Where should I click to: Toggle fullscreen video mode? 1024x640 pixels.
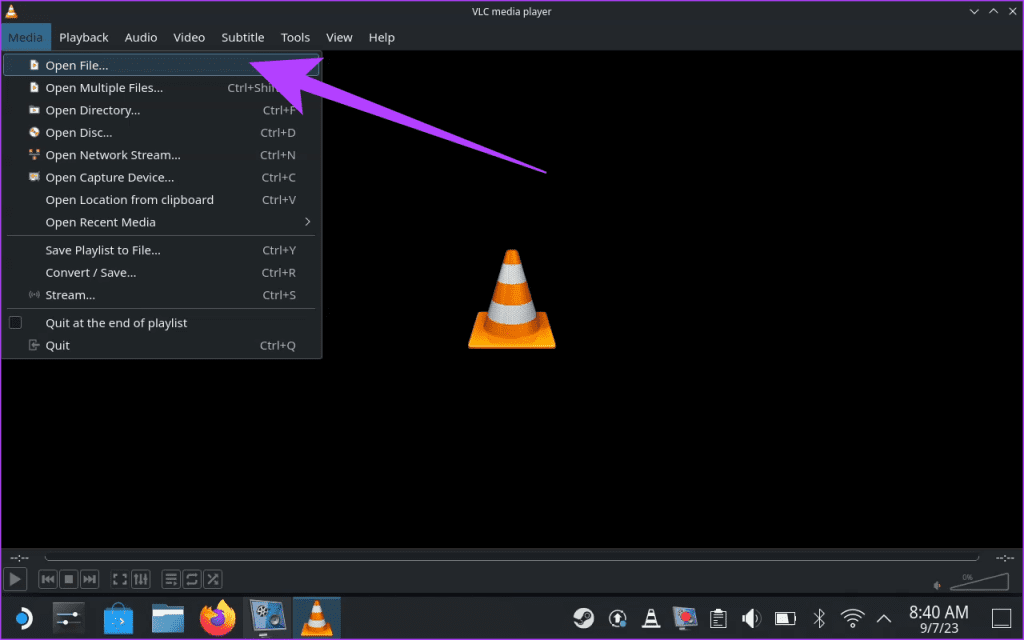tap(119, 579)
